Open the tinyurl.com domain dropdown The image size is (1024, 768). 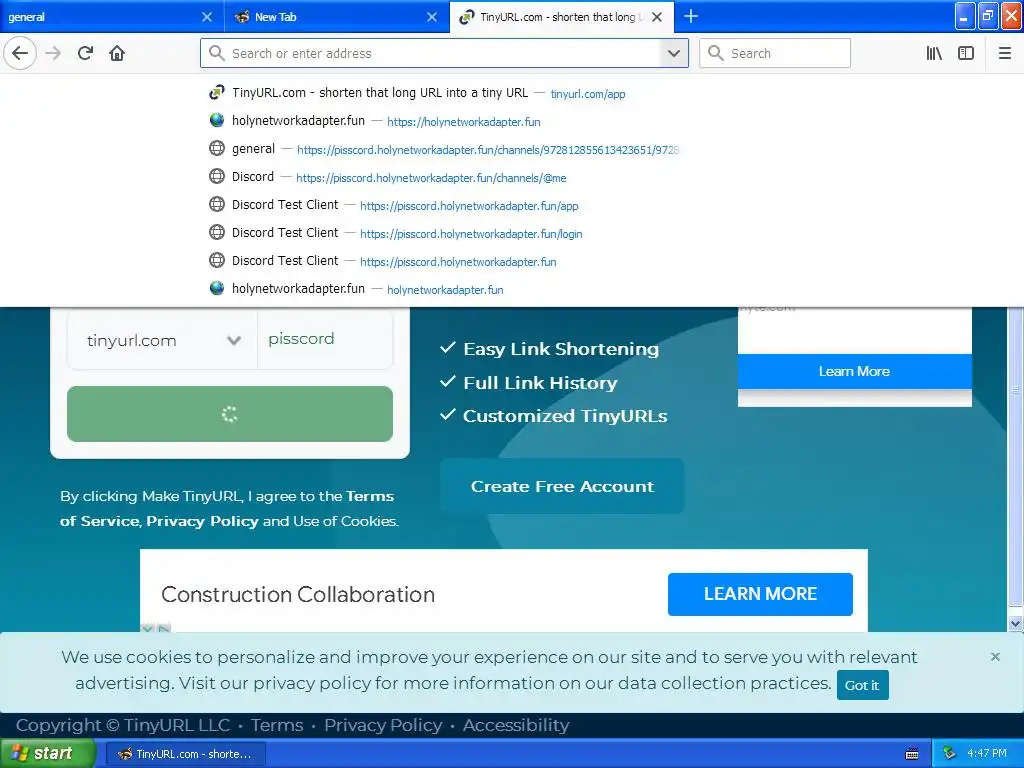pos(163,340)
